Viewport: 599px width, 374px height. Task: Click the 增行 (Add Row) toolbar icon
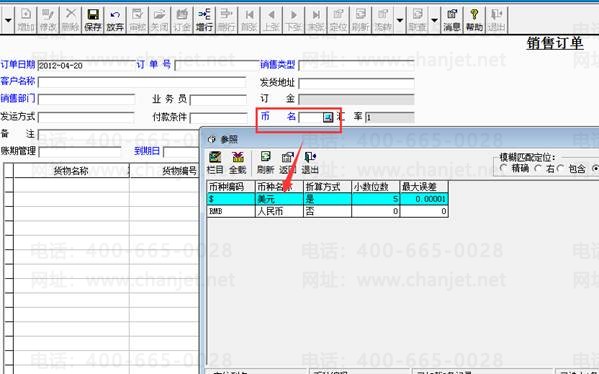[204, 20]
